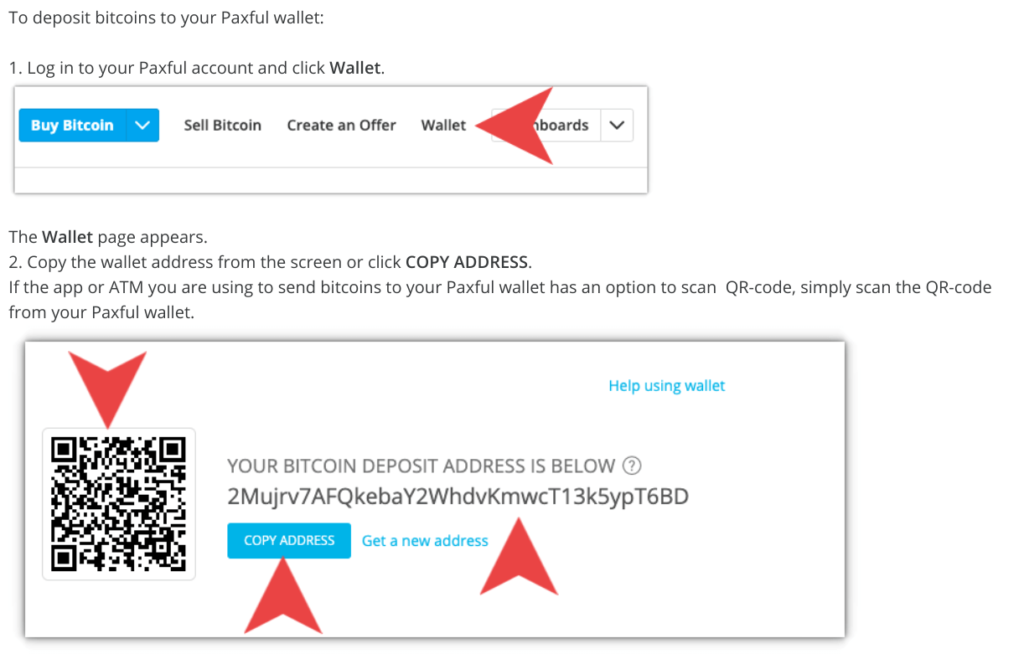Select the bitcoin deposit address text

pos(458,496)
